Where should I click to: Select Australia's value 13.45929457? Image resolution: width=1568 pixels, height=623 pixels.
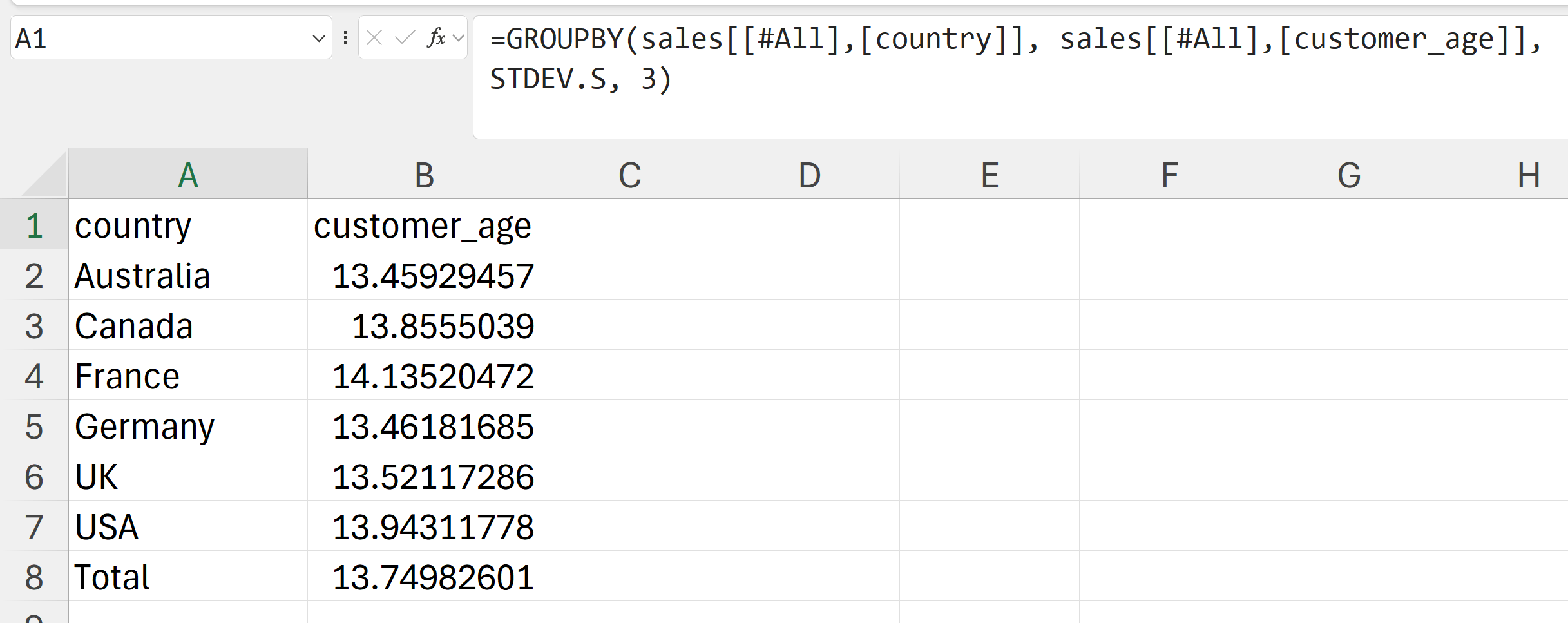click(x=423, y=275)
